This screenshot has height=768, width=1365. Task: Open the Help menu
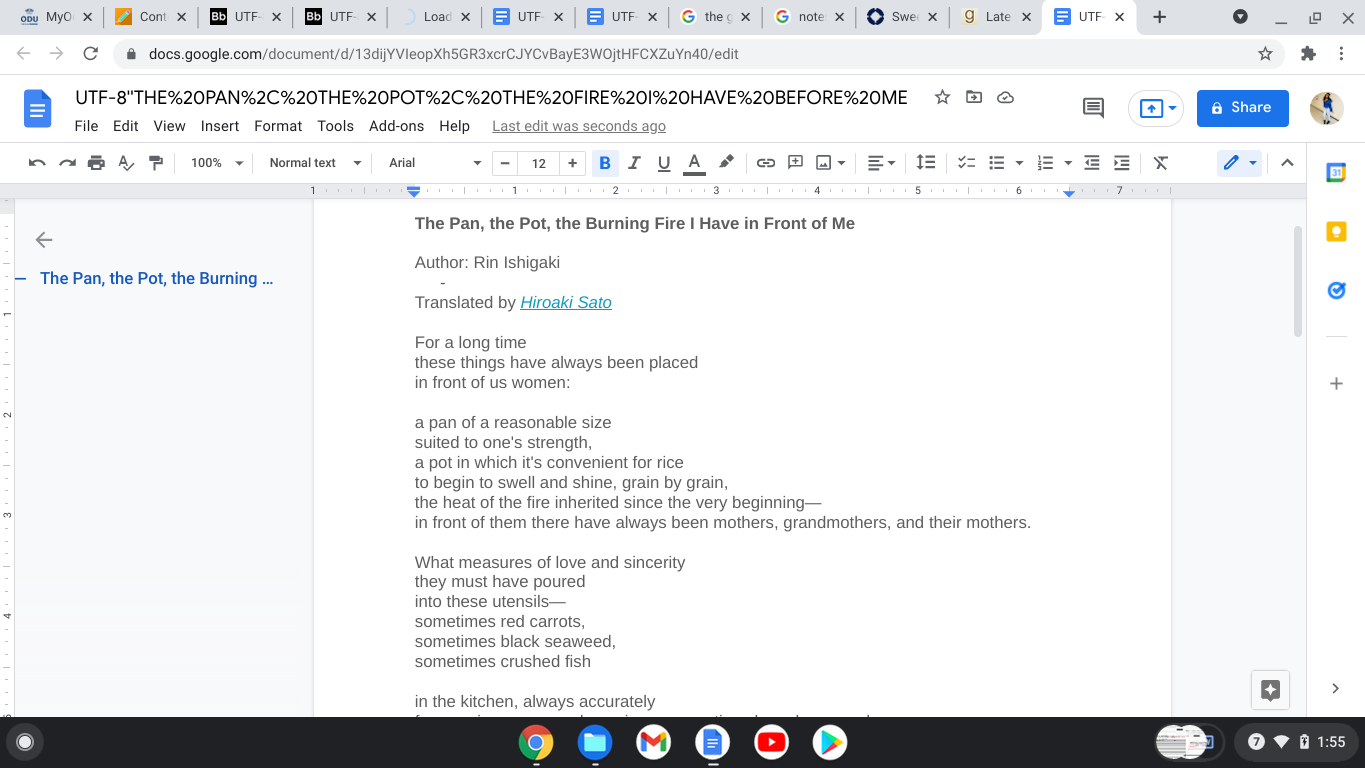454,126
